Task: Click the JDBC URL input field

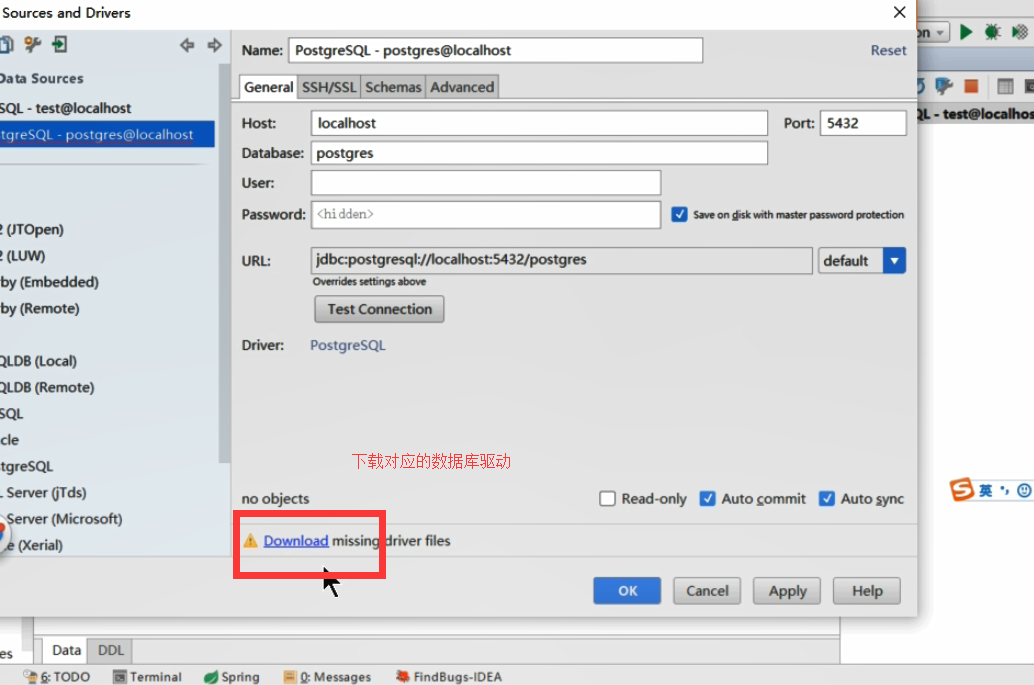Action: [562, 260]
